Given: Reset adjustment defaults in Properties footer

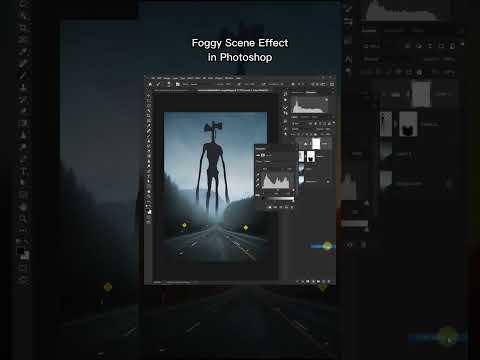Looking at the screenshot, I should pyautogui.click(x=281, y=207).
